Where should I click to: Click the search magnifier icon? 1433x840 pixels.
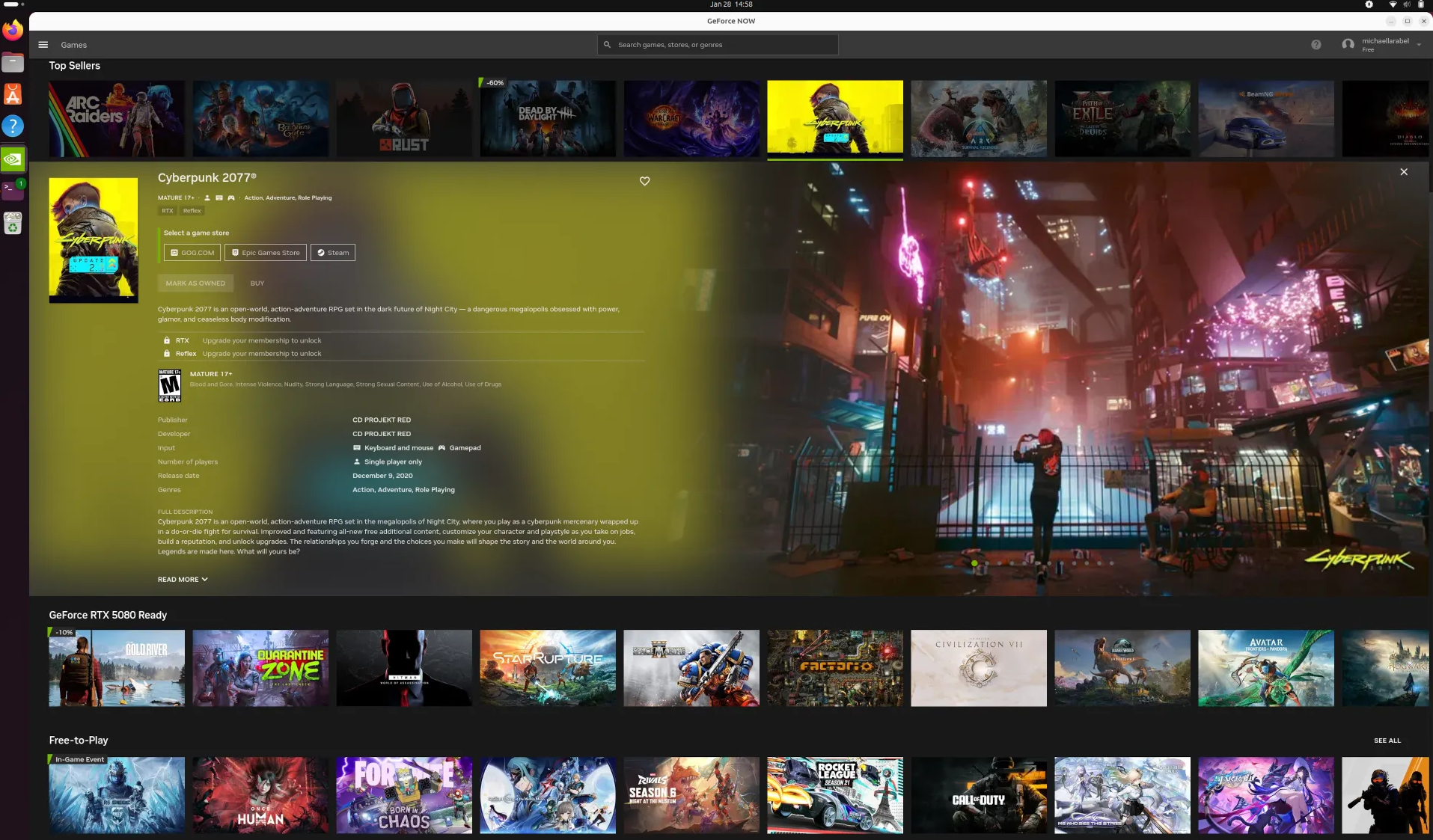(607, 45)
